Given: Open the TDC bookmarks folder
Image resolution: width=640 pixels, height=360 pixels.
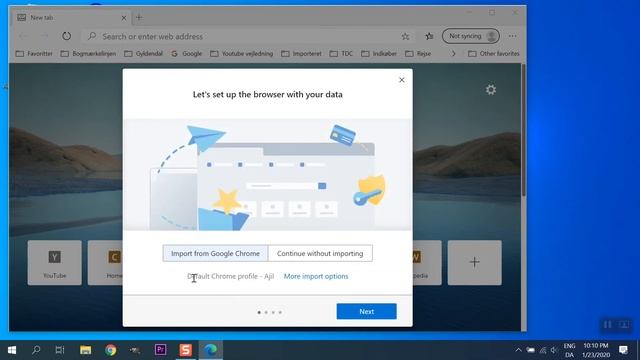Looking at the screenshot, I should pos(341,53).
